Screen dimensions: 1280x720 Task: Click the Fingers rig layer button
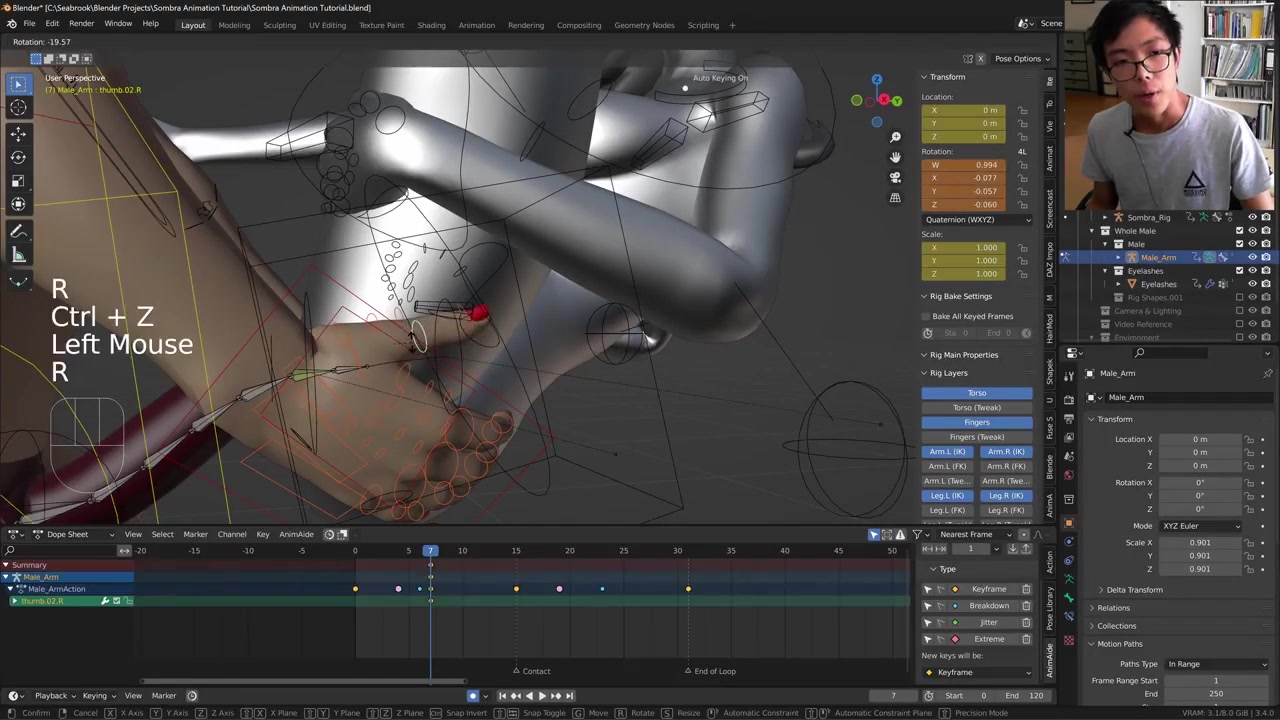976,422
